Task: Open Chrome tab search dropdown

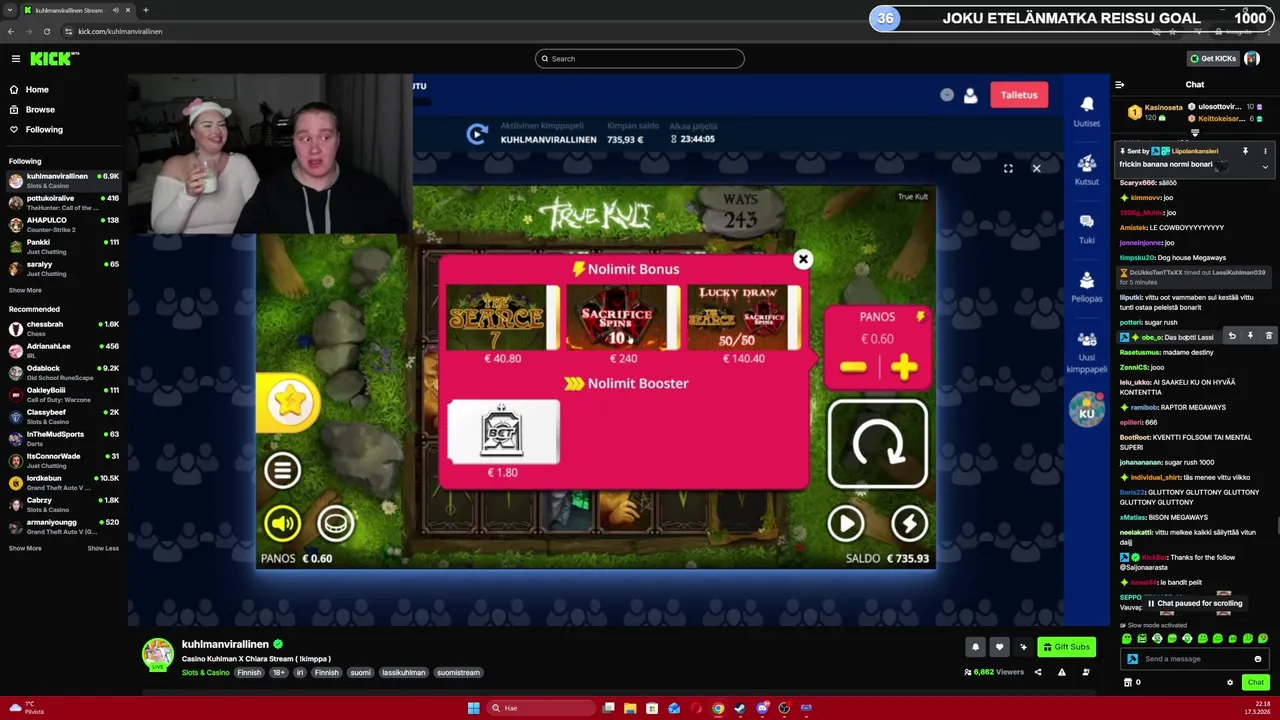Action: click(10, 10)
